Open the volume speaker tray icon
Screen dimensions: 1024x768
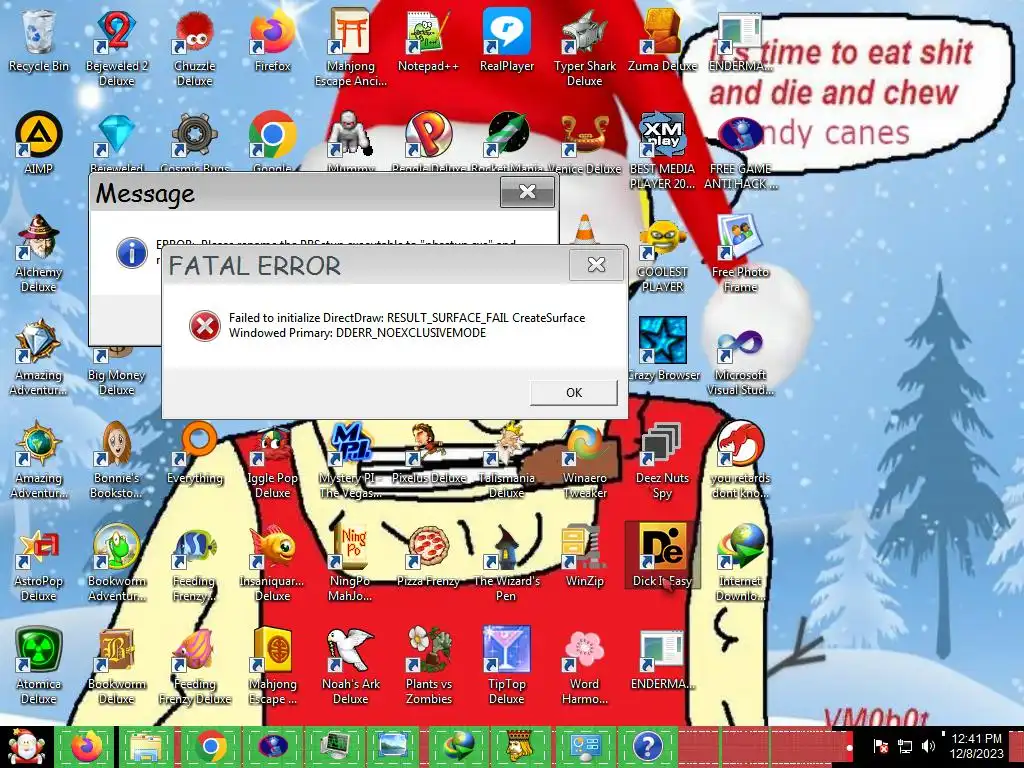coord(928,746)
